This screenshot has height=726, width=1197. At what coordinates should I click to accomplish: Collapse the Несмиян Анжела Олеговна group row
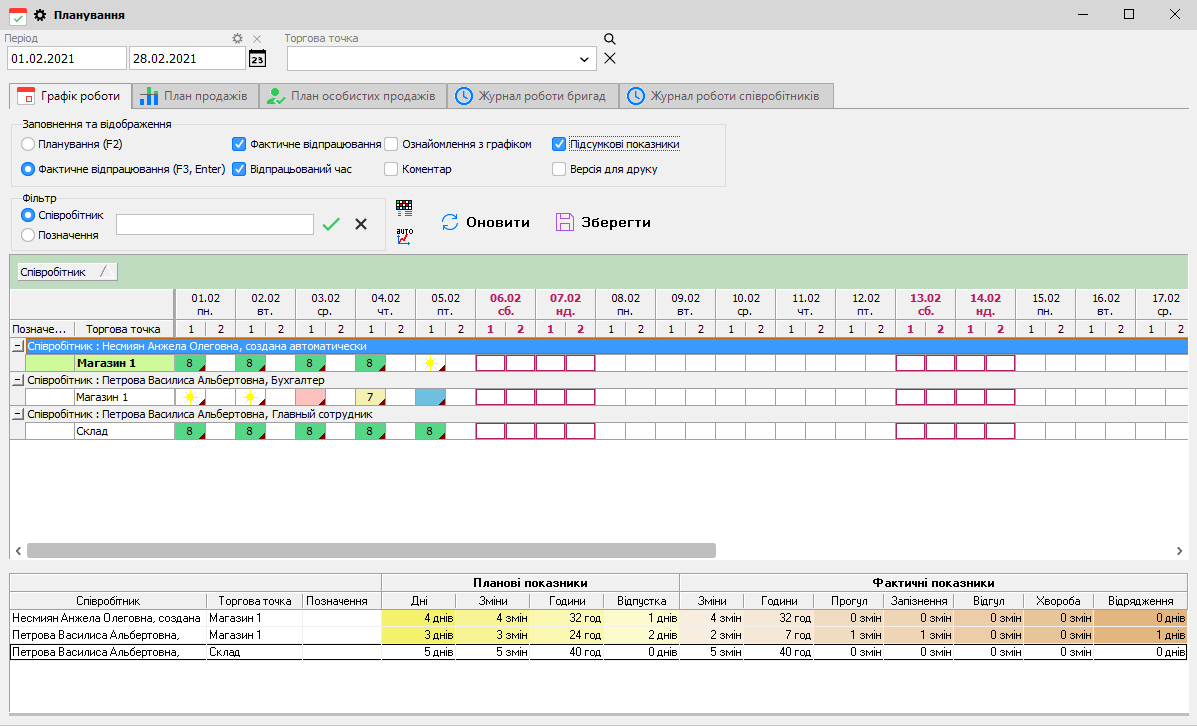[17, 346]
